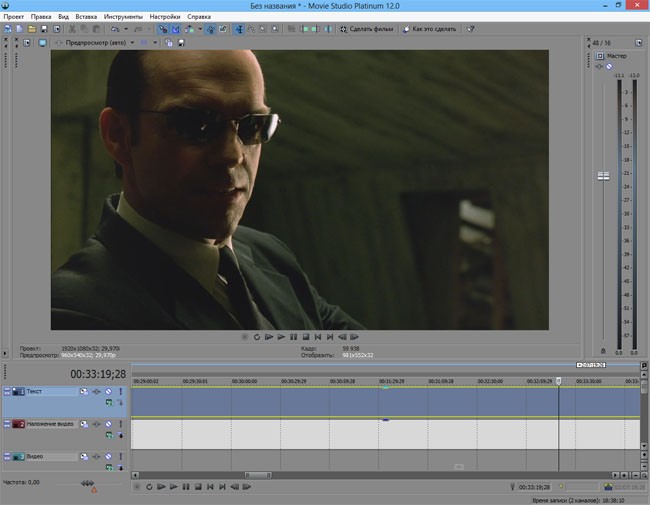This screenshot has height=505, width=650.
Task: Save preview snapshot to file icon
Action: click(x=181, y=43)
